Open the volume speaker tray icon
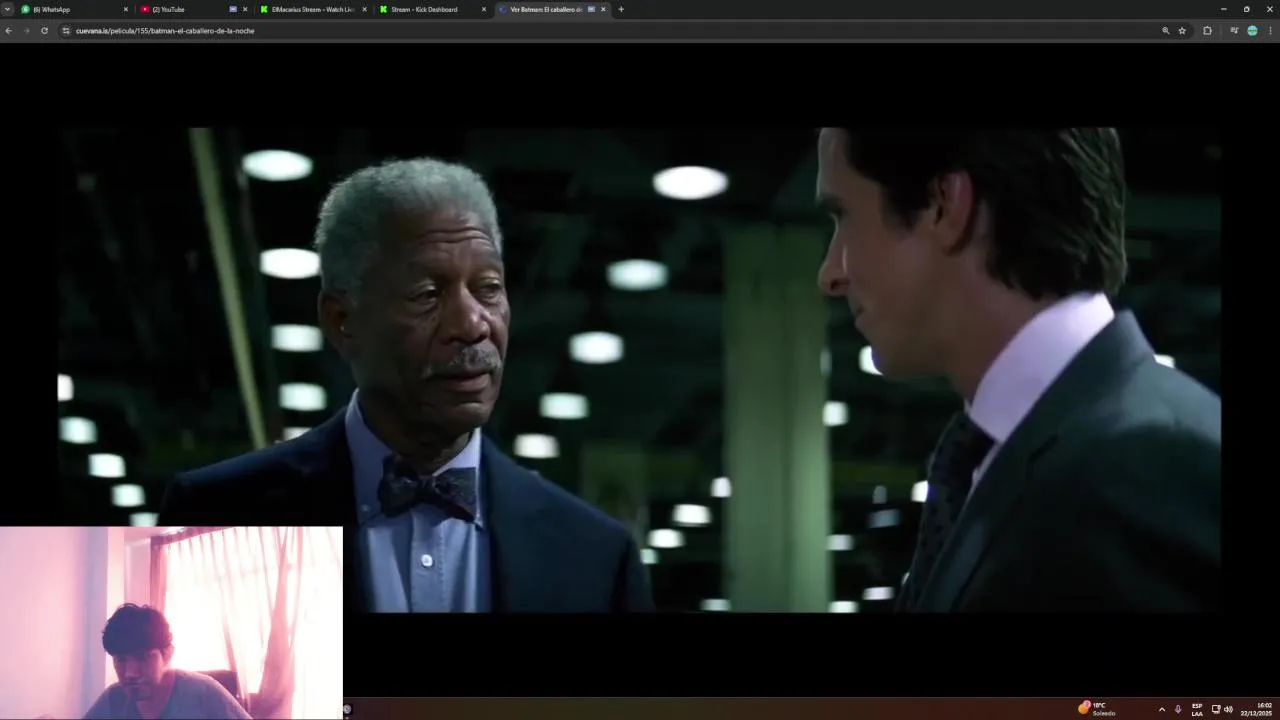Screen dimensions: 1280x720 pos(1228,709)
